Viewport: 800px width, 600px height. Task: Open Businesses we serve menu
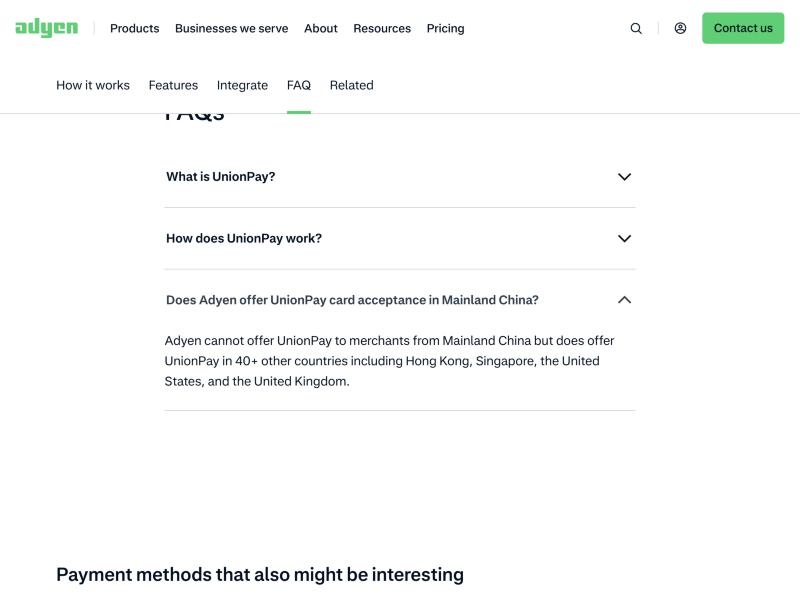coord(232,29)
